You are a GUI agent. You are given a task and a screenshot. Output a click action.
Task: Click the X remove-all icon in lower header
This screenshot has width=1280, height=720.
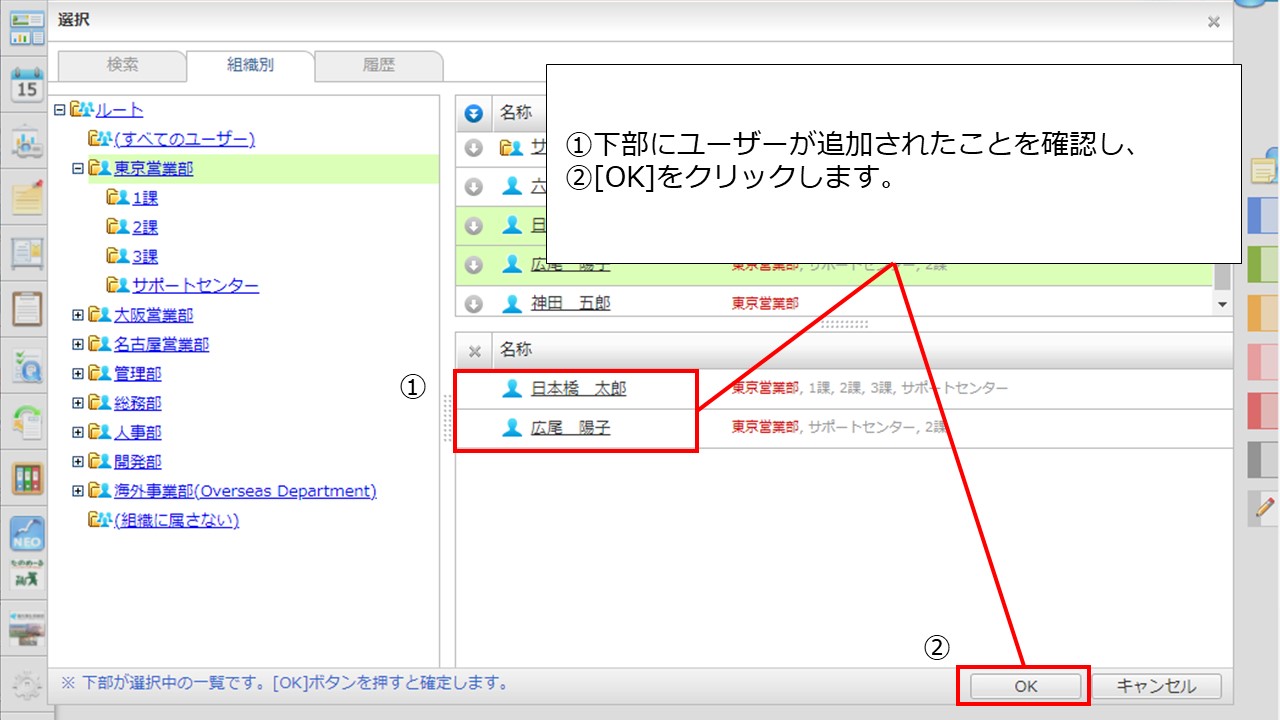(x=475, y=351)
